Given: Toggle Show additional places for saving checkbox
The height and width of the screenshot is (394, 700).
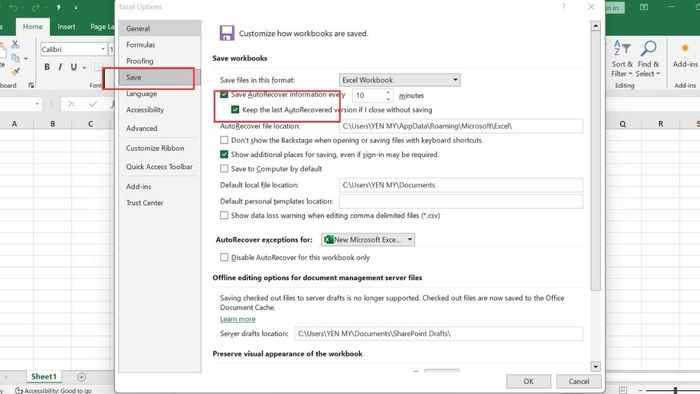Looking at the screenshot, I should [x=224, y=154].
